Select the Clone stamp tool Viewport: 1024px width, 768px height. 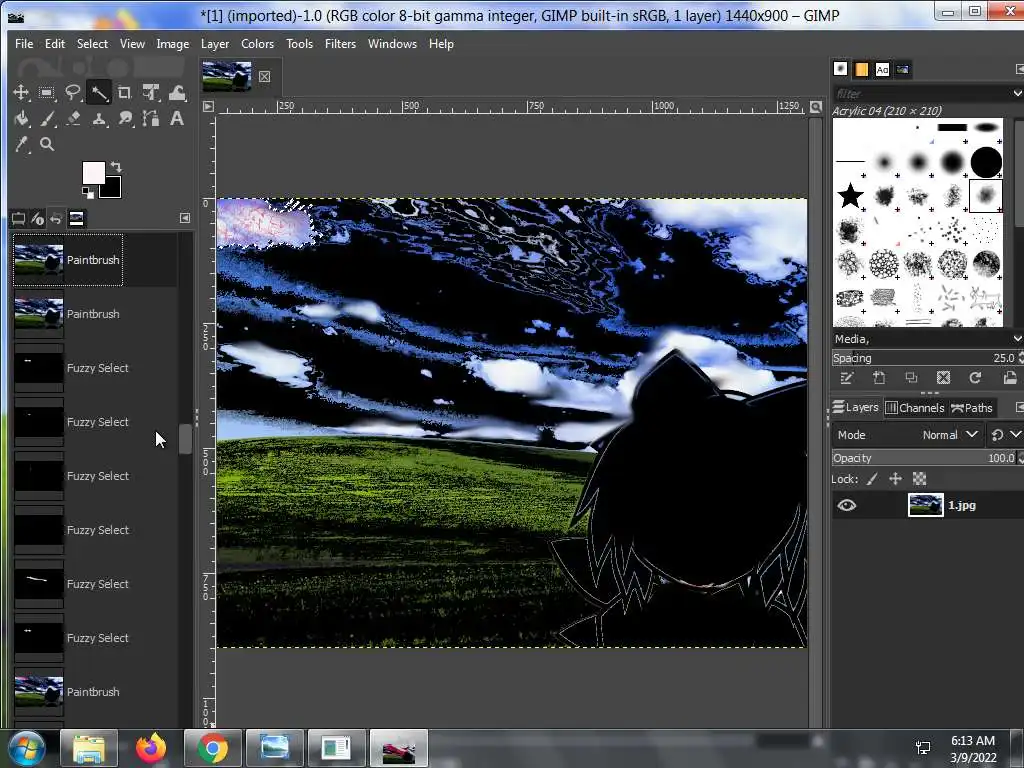pyautogui.click(x=99, y=119)
